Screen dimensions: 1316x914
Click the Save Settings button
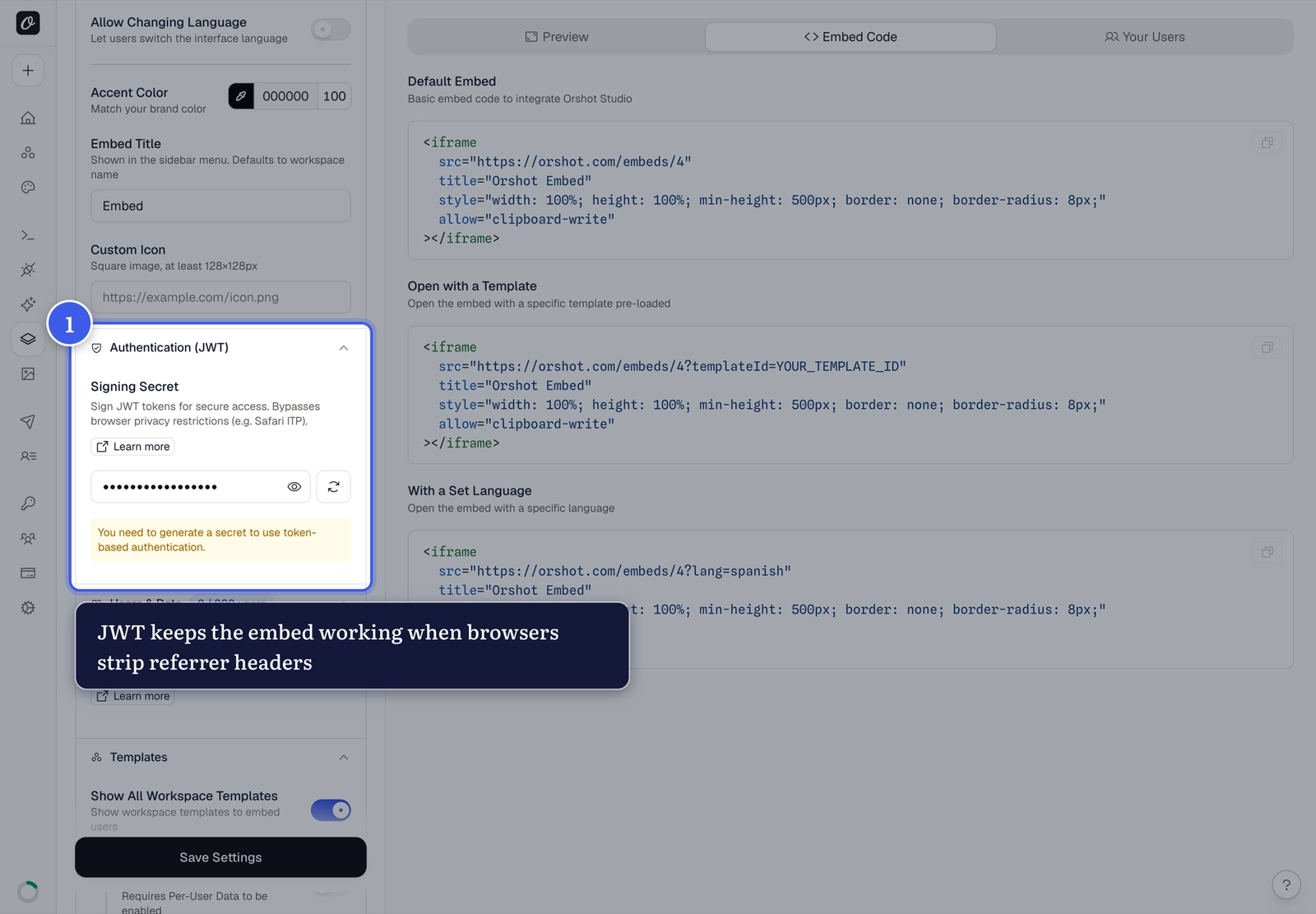point(220,857)
